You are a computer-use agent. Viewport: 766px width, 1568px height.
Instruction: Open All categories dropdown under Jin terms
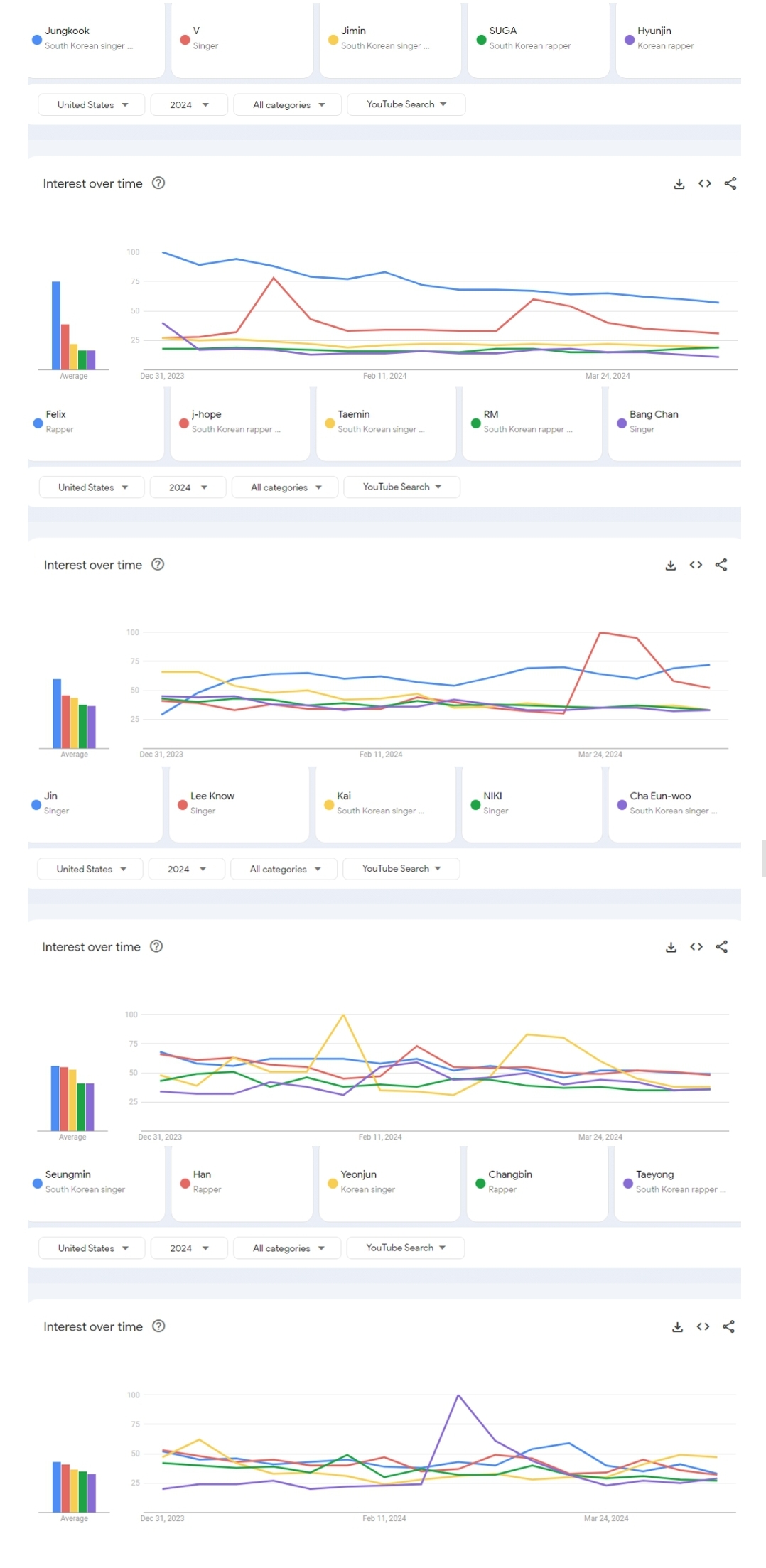point(284,869)
